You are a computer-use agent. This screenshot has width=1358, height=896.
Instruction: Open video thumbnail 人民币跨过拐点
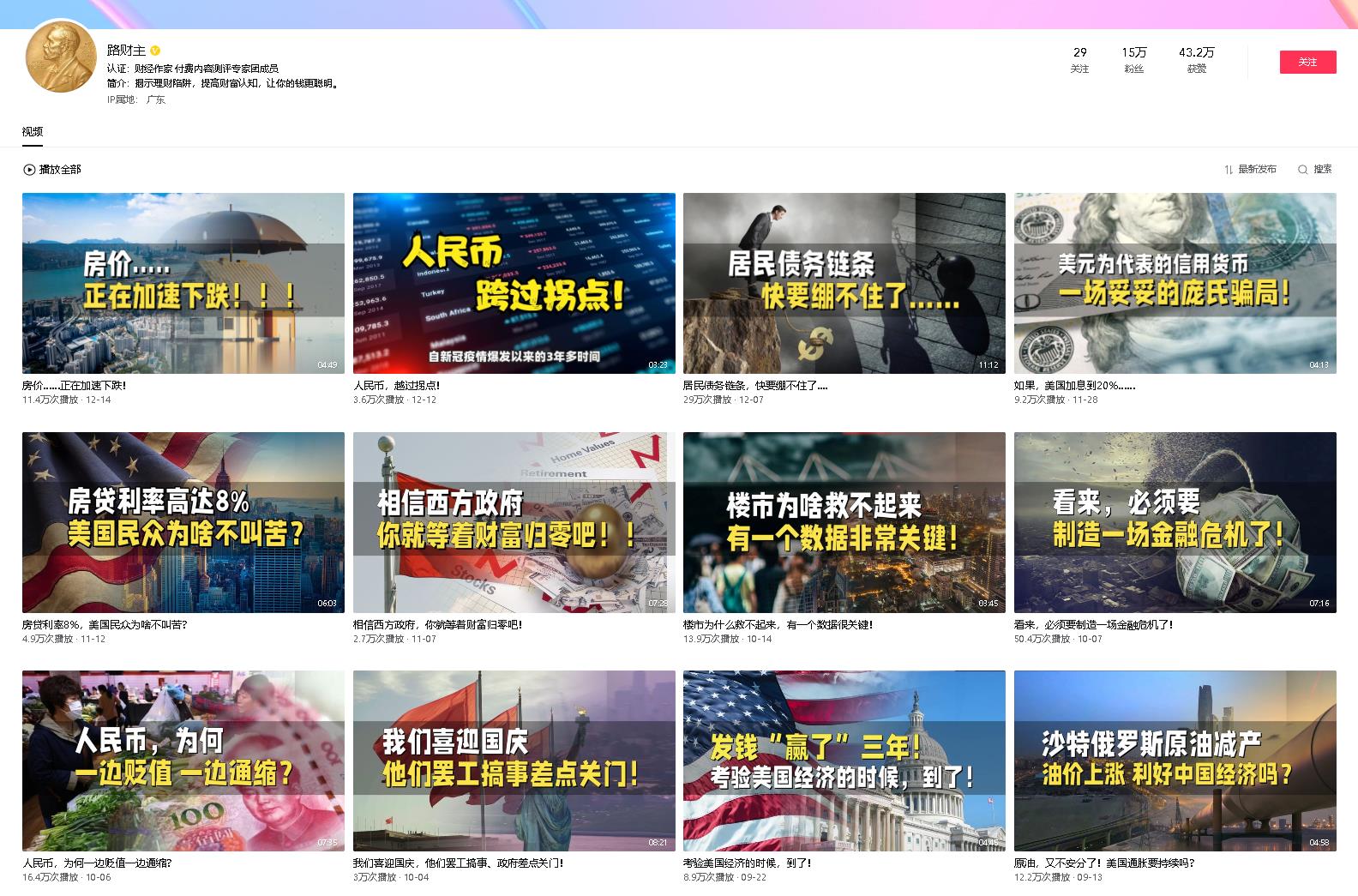point(514,283)
